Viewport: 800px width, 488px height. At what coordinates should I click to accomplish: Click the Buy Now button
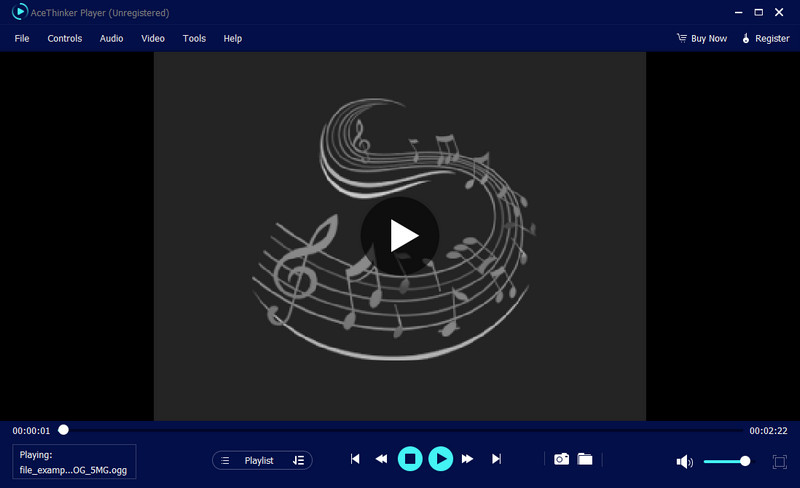point(702,38)
